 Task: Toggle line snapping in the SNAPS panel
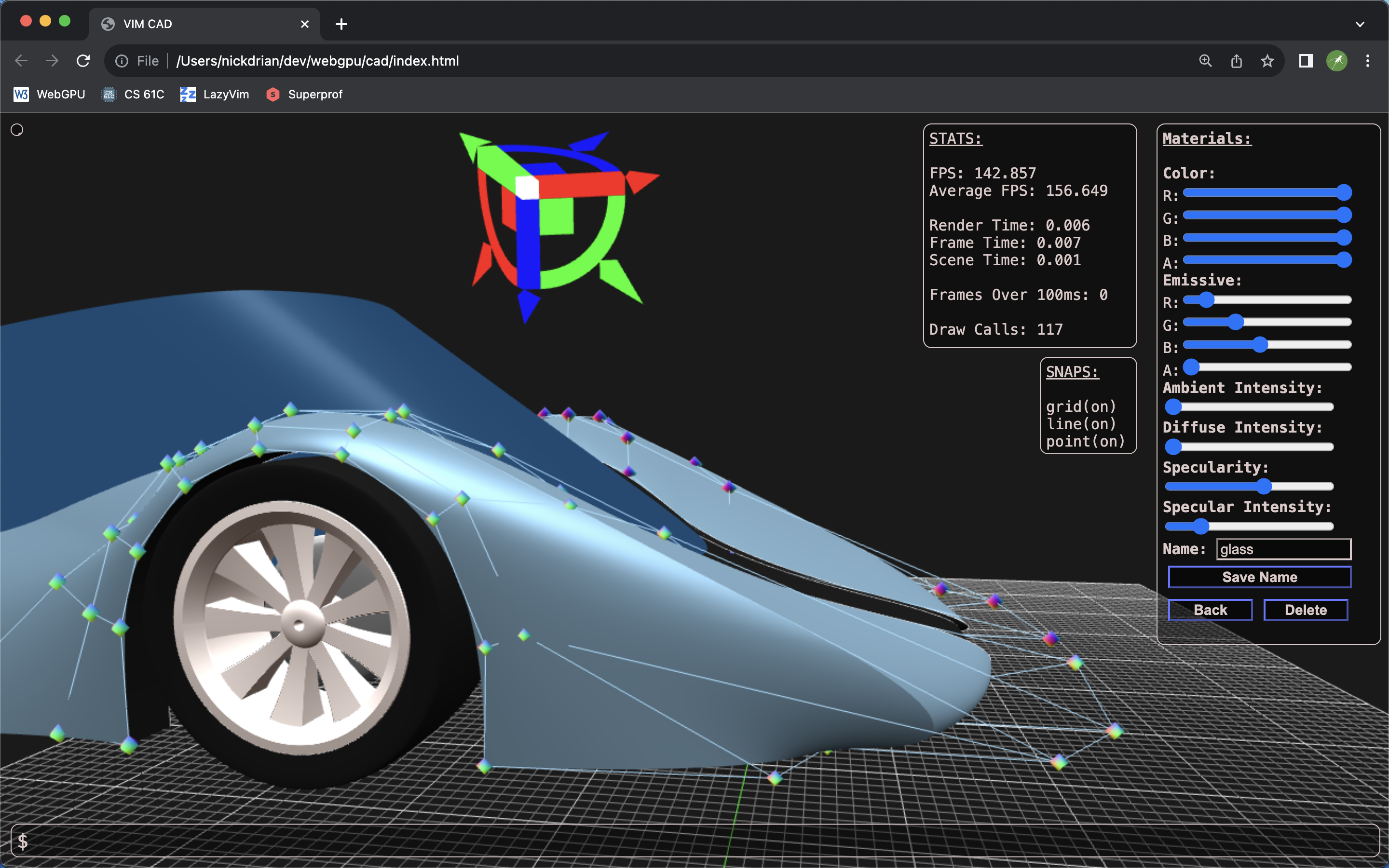point(1080,424)
